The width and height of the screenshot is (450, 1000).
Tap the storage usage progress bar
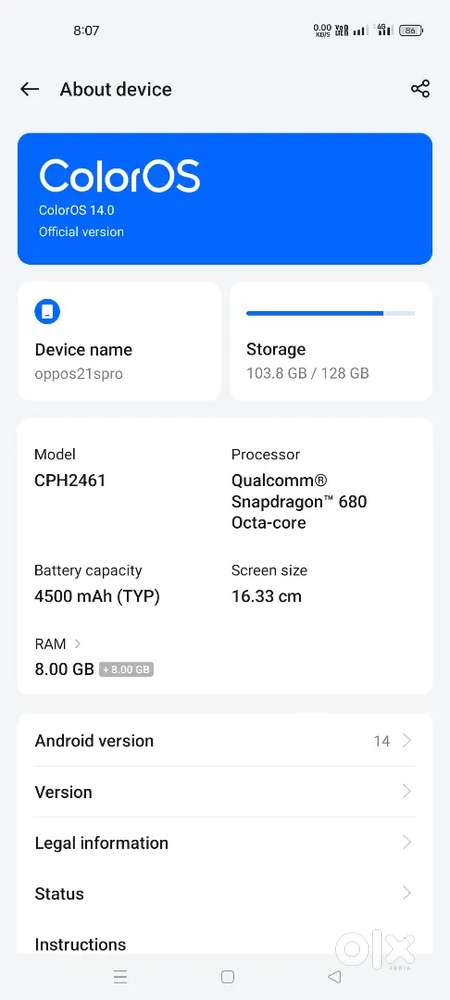[x=330, y=313]
